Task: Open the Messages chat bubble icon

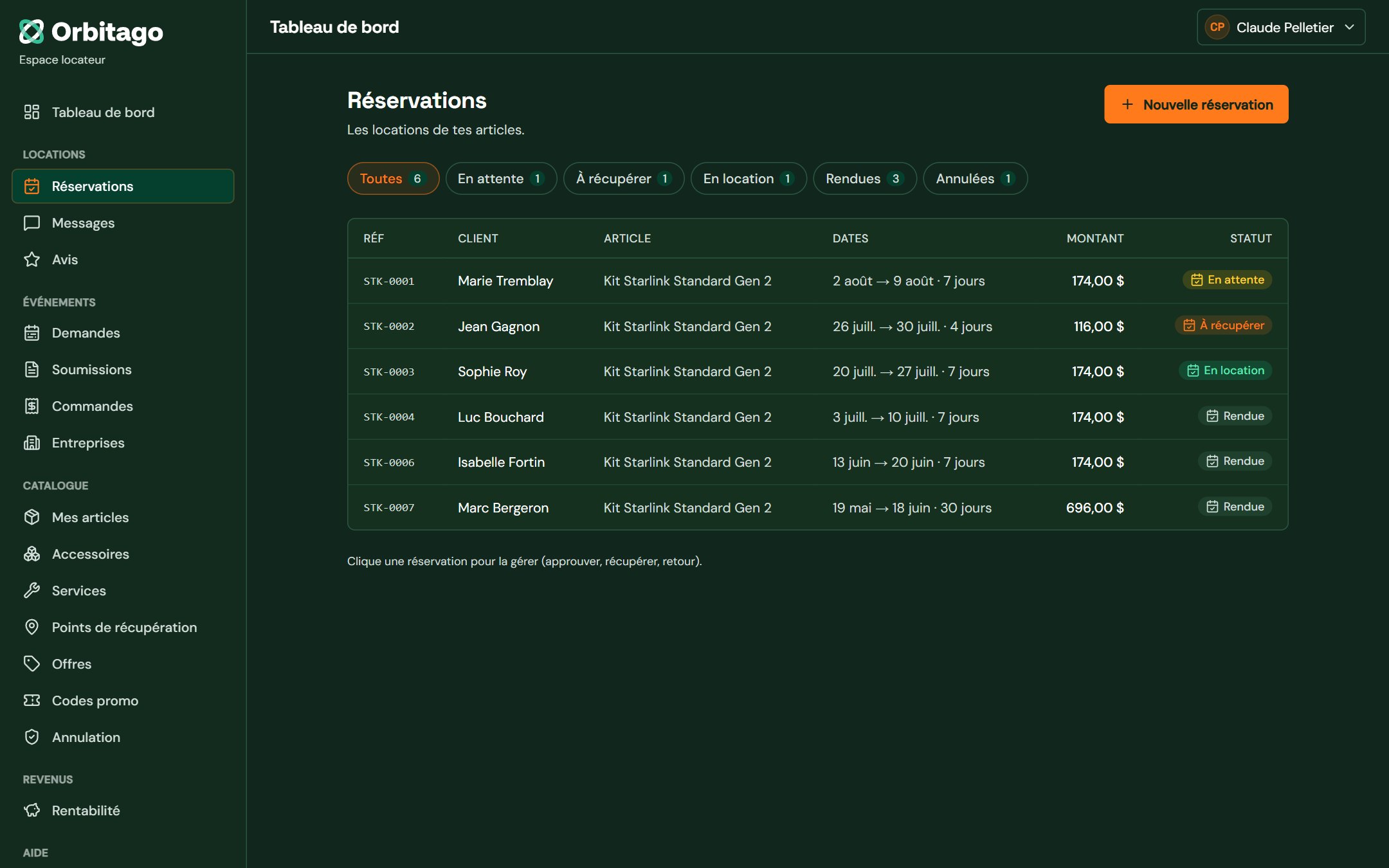Action: [32, 223]
